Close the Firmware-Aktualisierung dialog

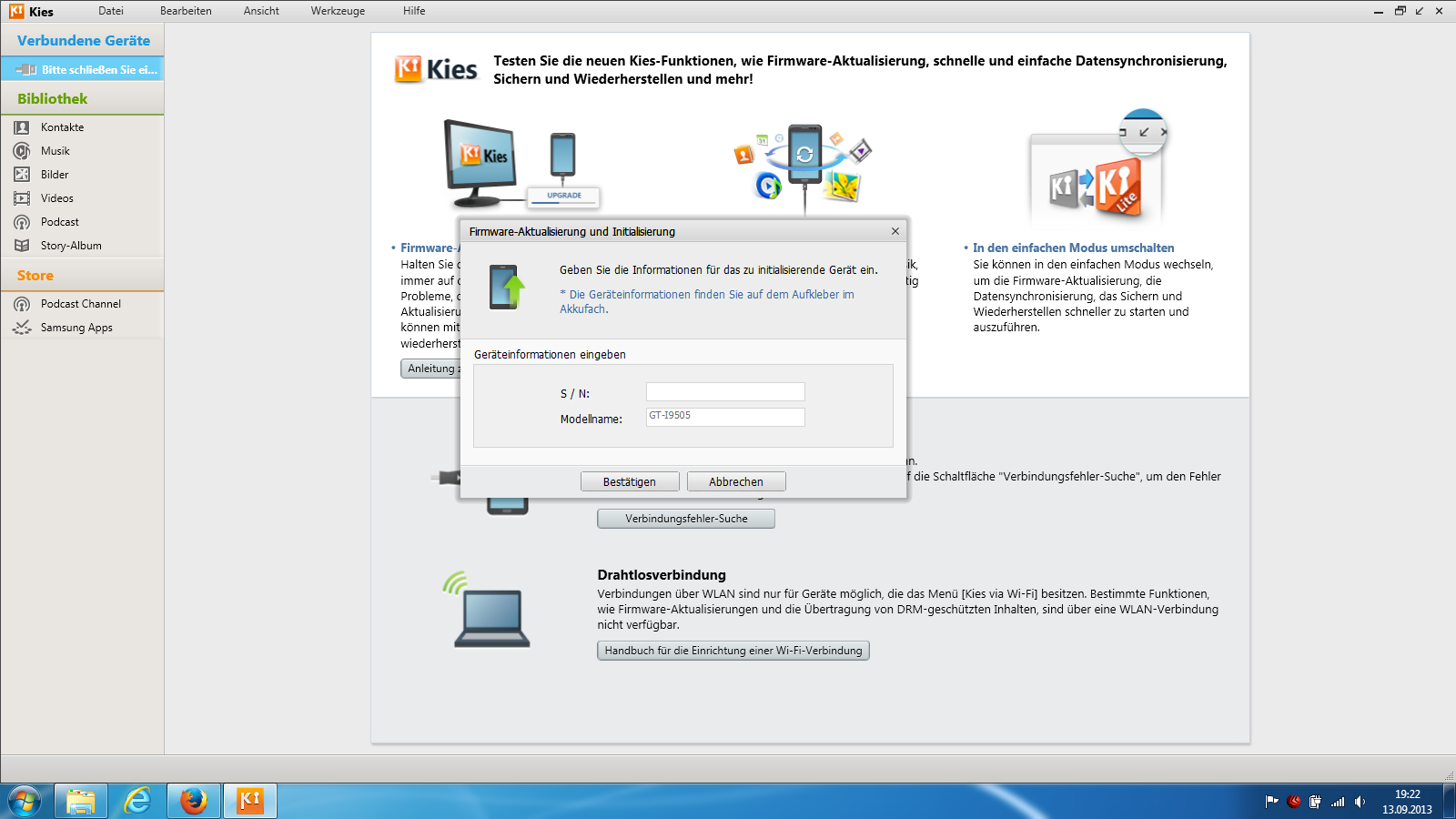click(895, 231)
